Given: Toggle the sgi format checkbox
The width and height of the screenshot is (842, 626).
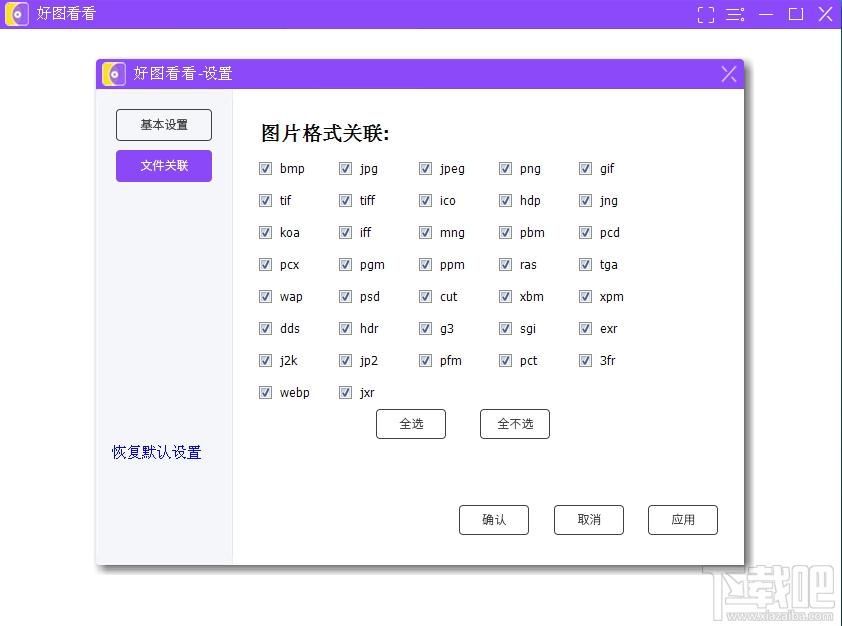Looking at the screenshot, I should click(x=505, y=329).
